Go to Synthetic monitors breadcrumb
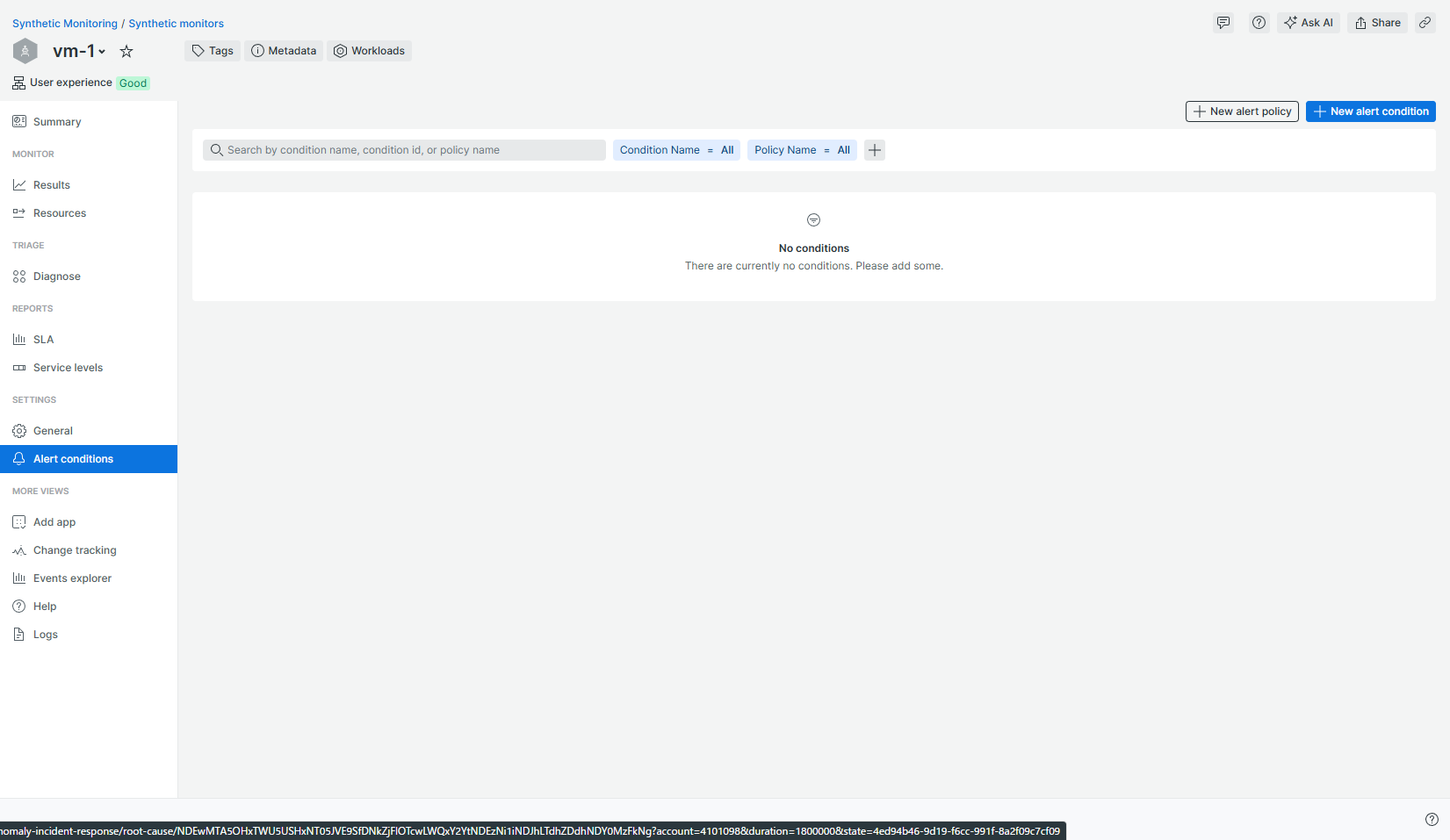Viewport: 1450px width, 840px height. [176, 24]
